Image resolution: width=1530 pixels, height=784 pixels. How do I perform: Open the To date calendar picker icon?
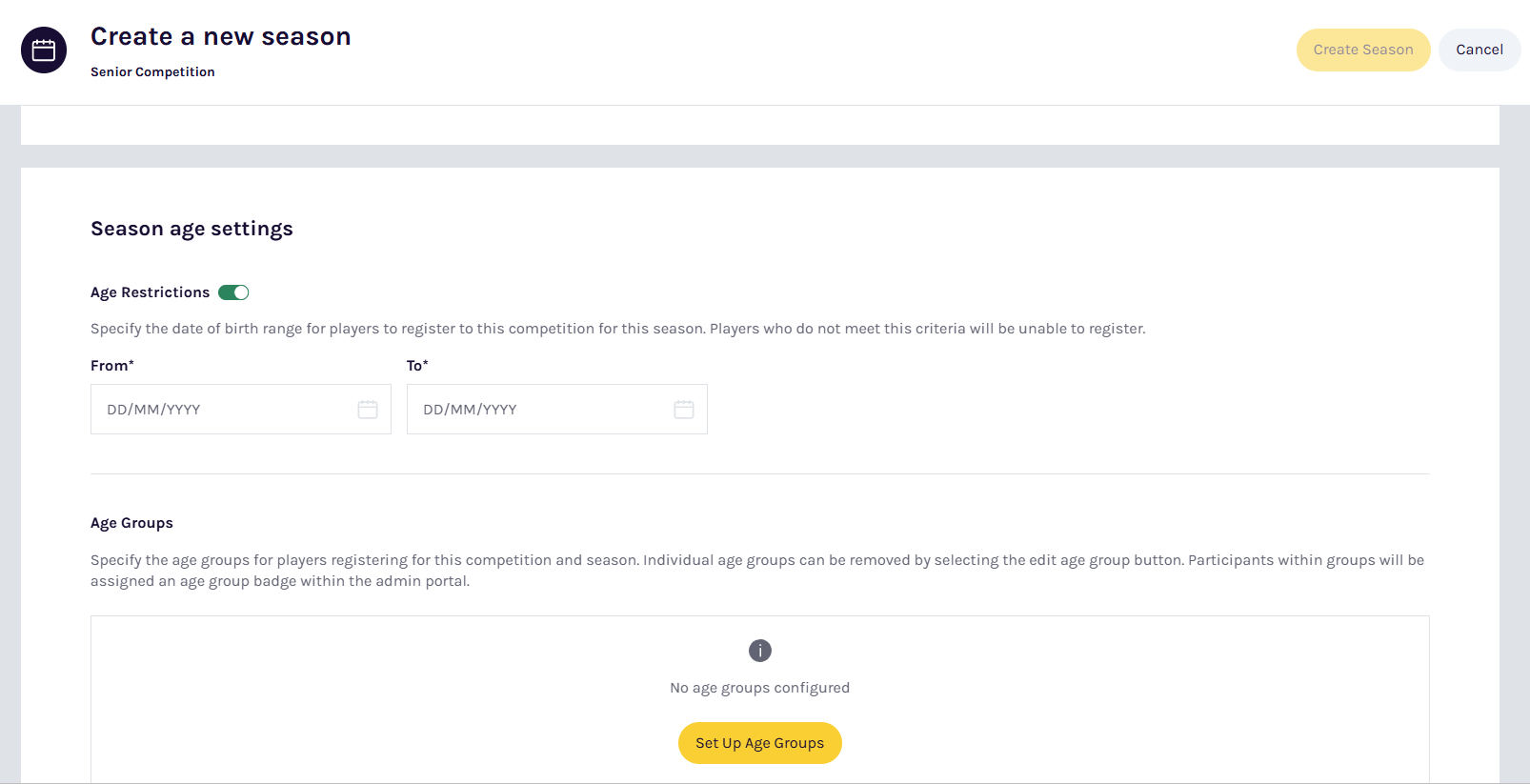point(684,410)
